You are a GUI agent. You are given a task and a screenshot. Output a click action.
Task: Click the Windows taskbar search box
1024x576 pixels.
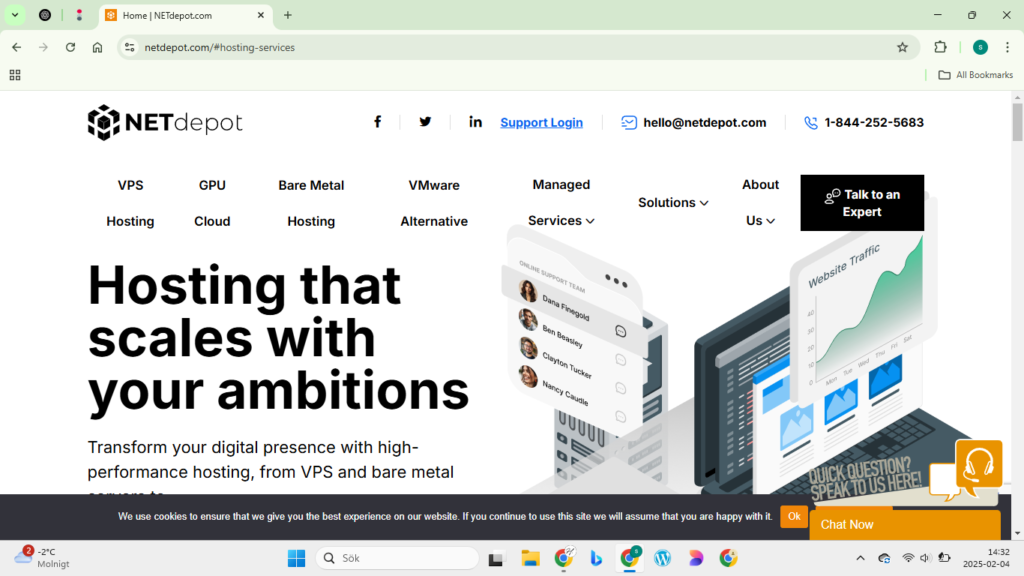pyautogui.click(x=397, y=558)
